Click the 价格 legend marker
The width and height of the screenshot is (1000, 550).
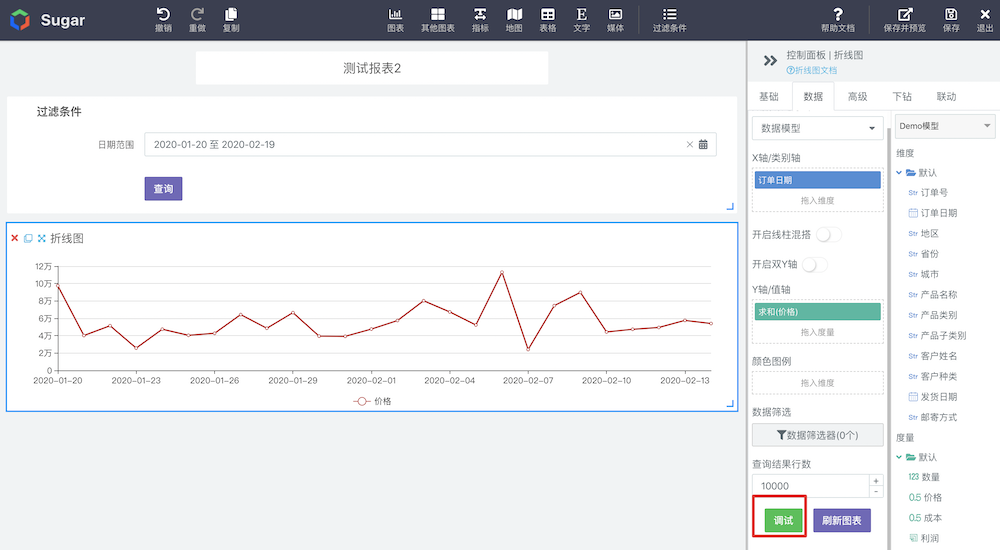[x=362, y=401]
